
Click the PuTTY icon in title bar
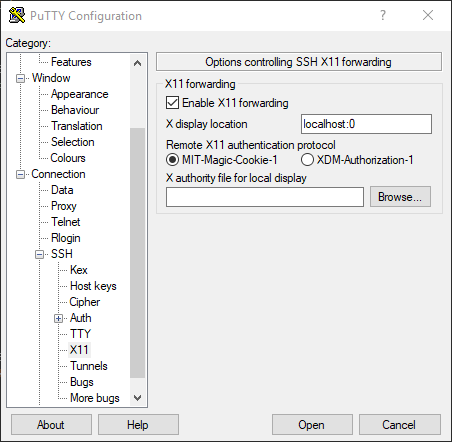17,15
